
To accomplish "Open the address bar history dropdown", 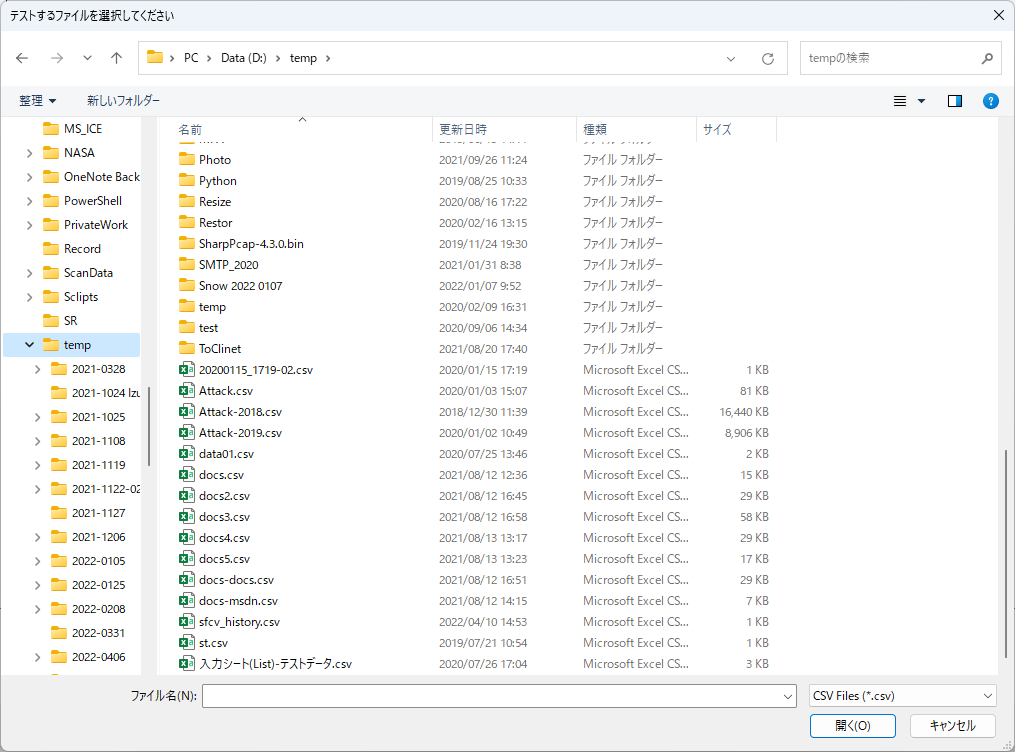I will [x=731, y=59].
